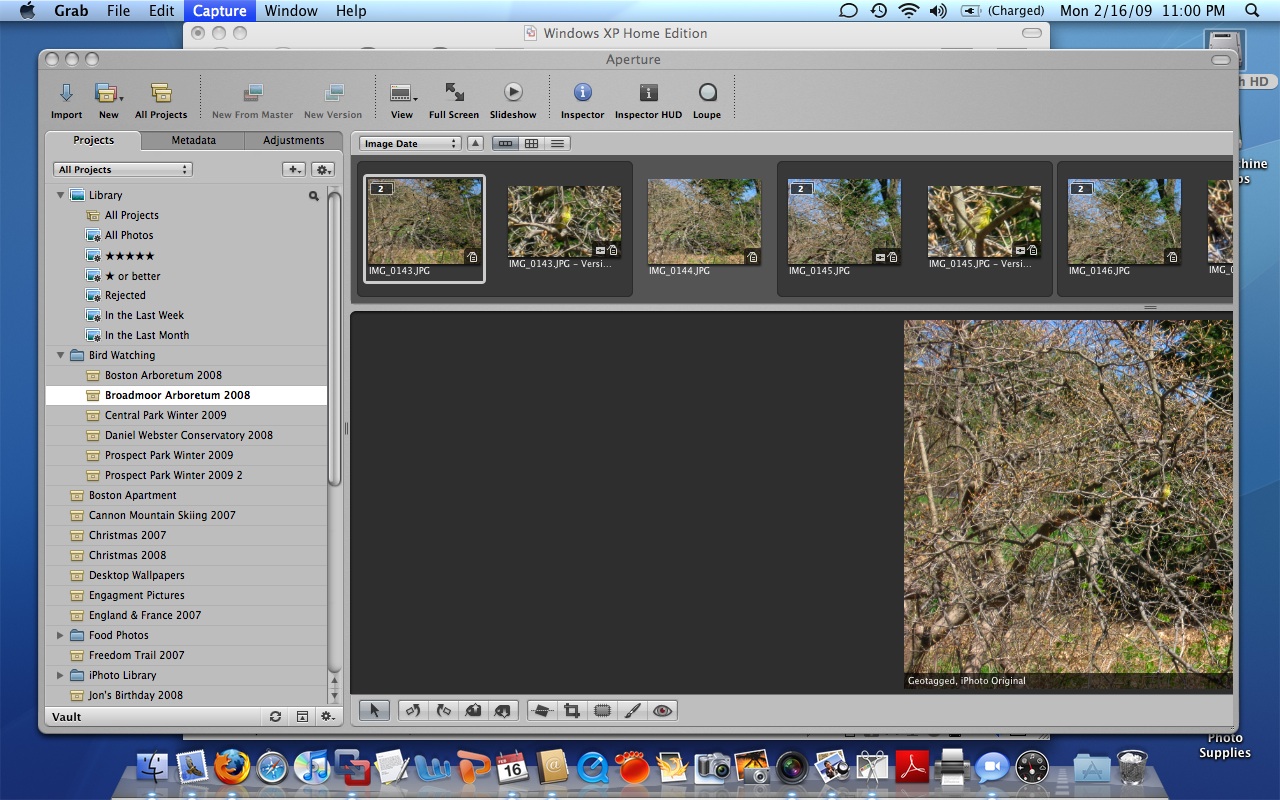Switch browser to grid view

pyautogui.click(x=532, y=144)
